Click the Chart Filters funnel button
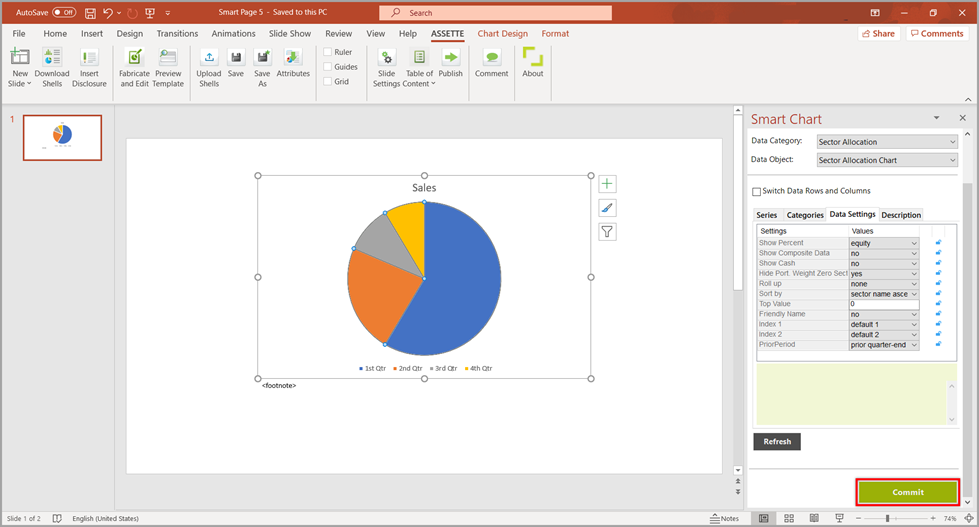979x527 pixels. point(607,232)
